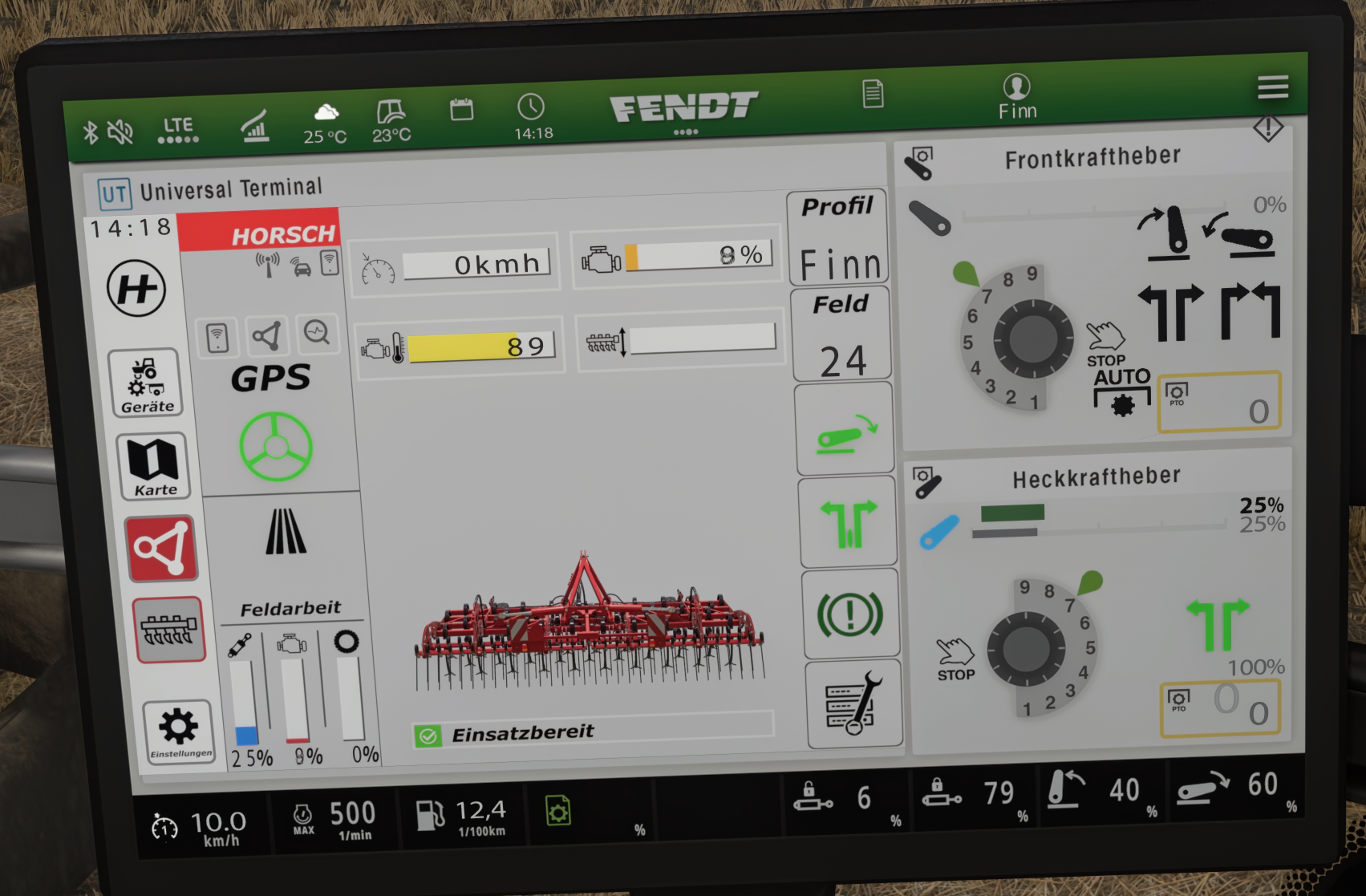The height and width of the screenshot is (896, 1366).
Task: Tap the Horsch H logo button
Action: point(136,288)
